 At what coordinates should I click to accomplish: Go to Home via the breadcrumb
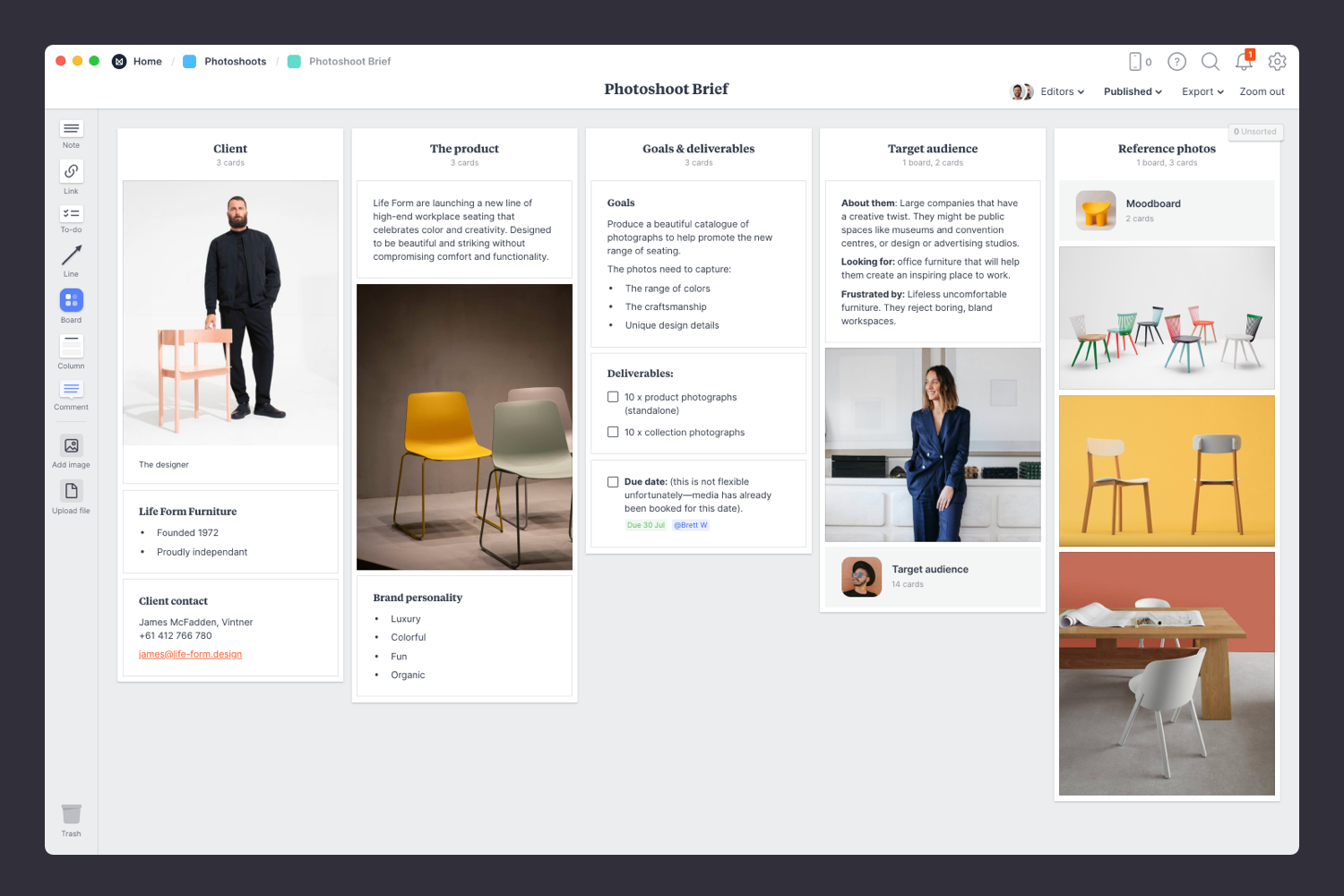[147, 61]
